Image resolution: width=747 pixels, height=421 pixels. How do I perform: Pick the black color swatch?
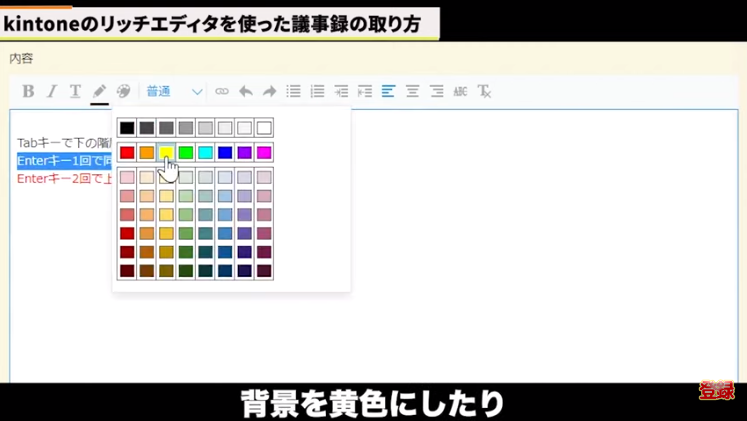click(127, 128)
